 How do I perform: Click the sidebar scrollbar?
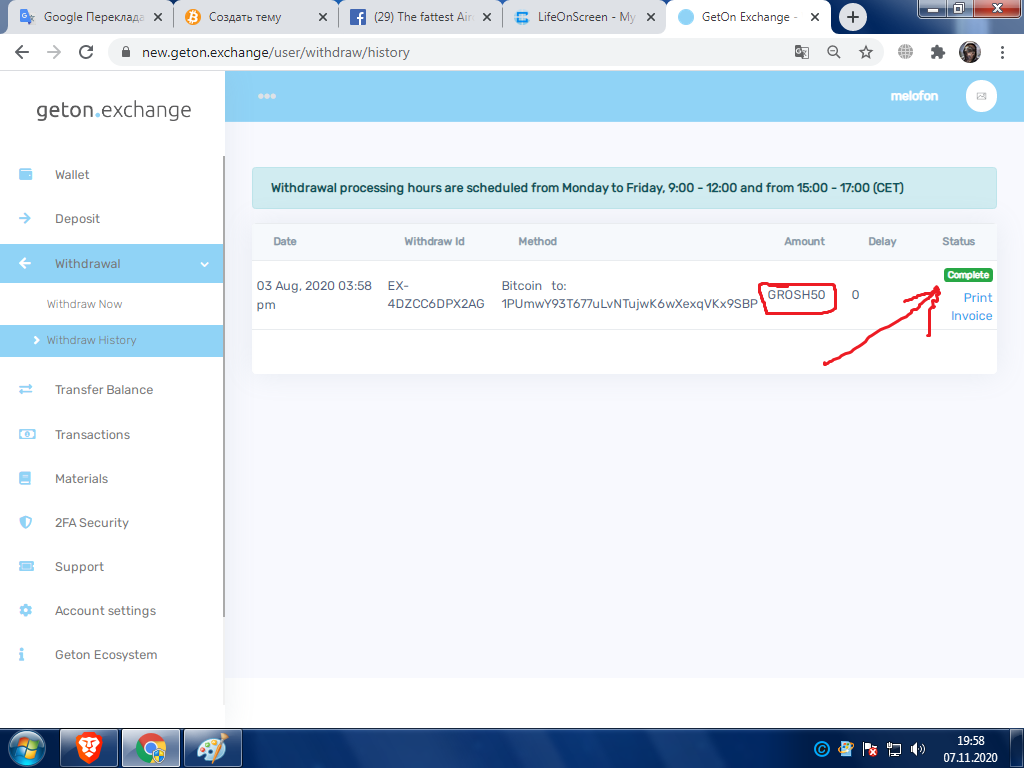[224, 385]
